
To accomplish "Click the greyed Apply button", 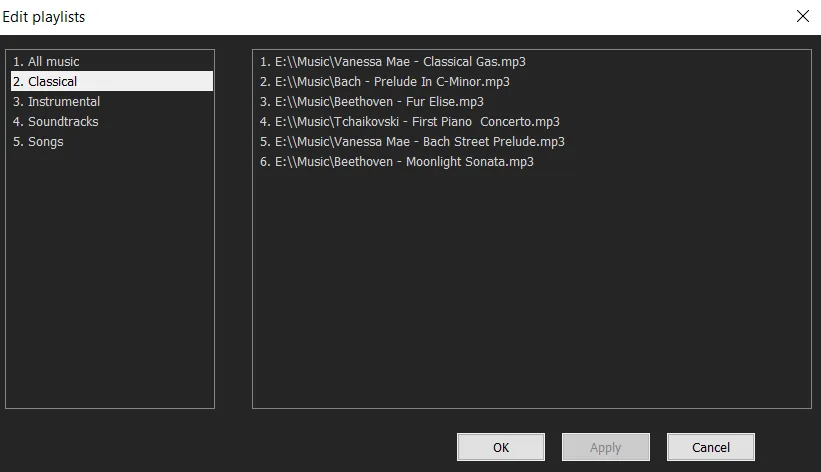I will click(605, 447).
